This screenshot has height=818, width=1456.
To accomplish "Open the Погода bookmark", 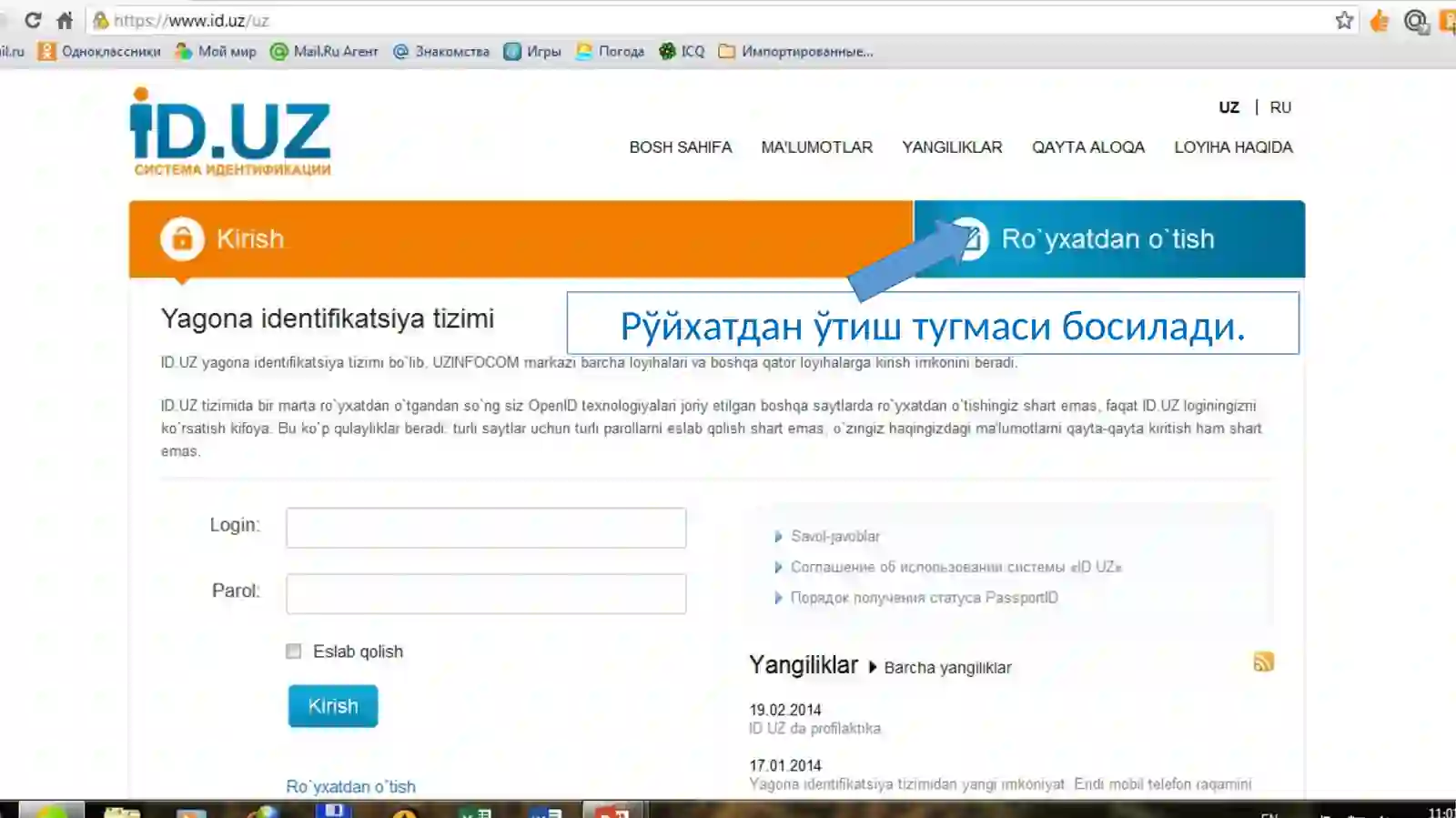I will (610, 52).
